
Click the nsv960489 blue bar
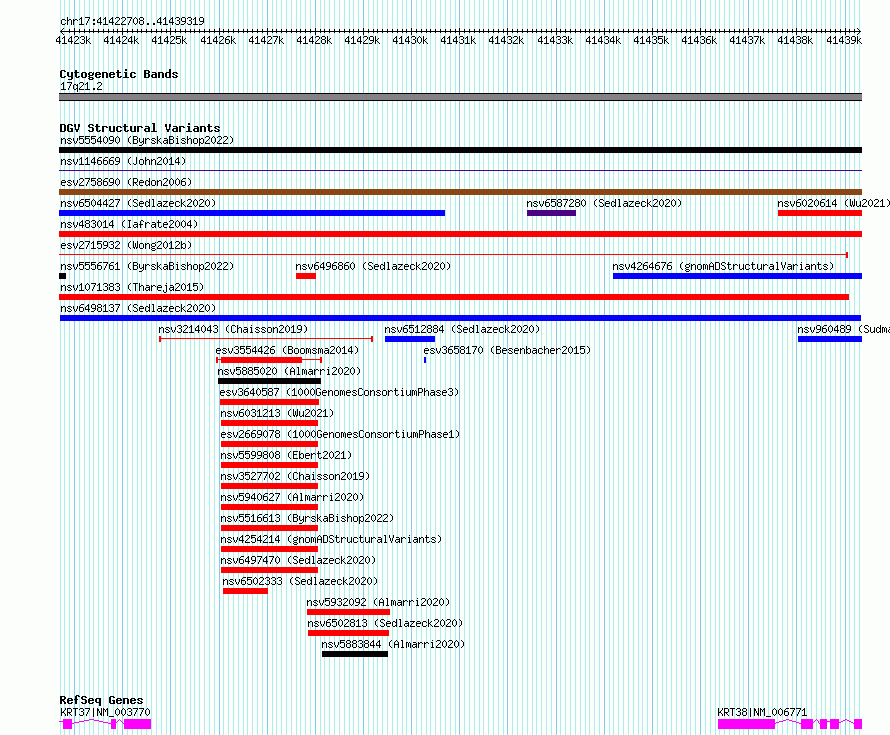tap(830, 339)
